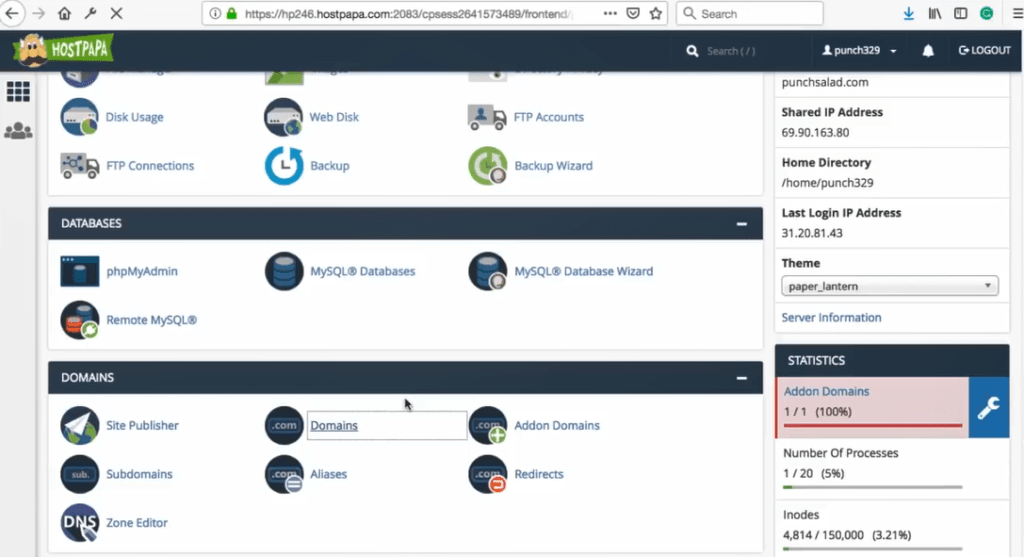This screenshot has width=1024, height=557.
Task: Open the browser sidebar toggle icon
Action: pyautogui.click(x=960, y=13)
